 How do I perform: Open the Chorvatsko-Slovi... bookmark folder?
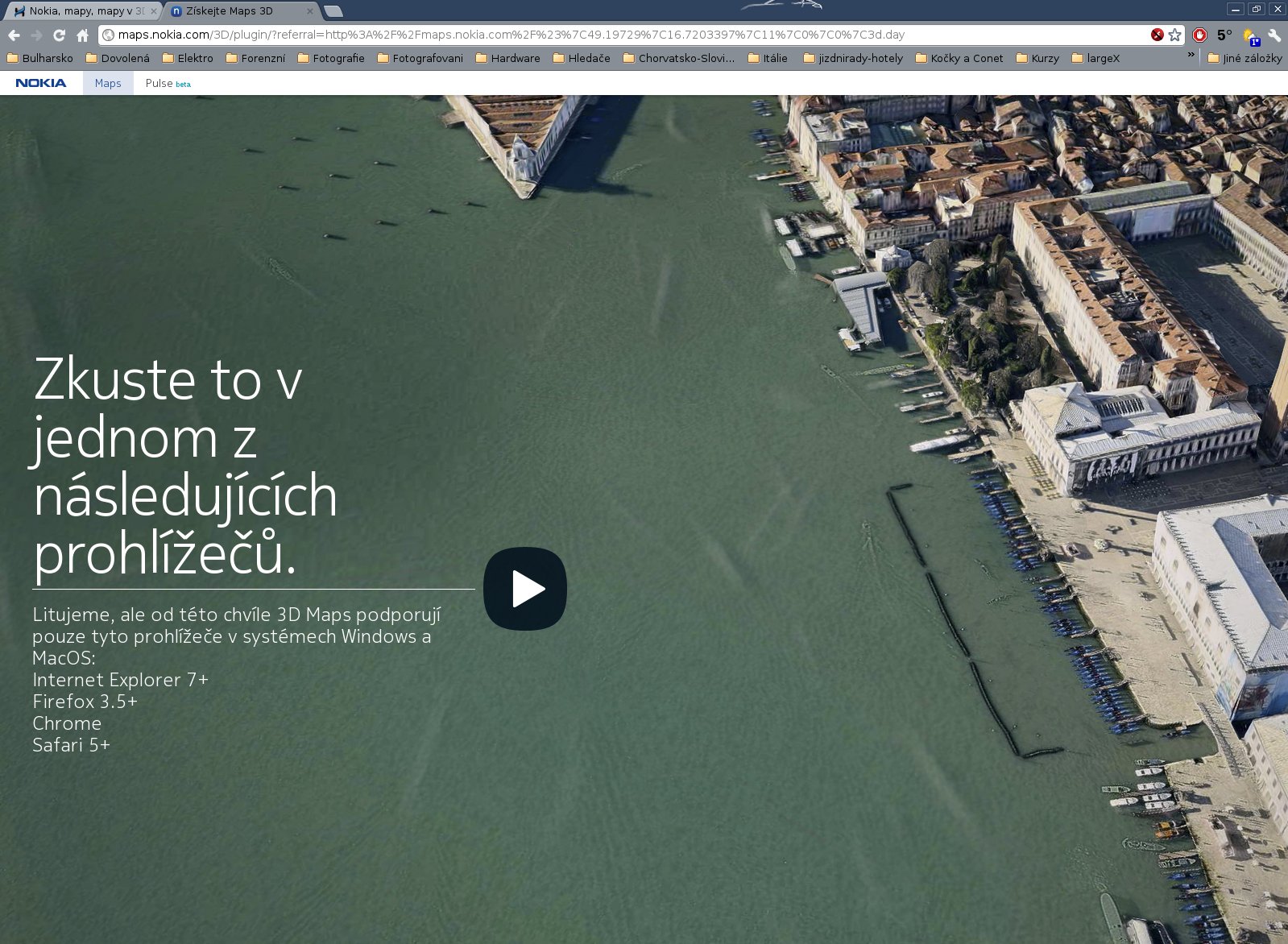(x=679, y=58)
